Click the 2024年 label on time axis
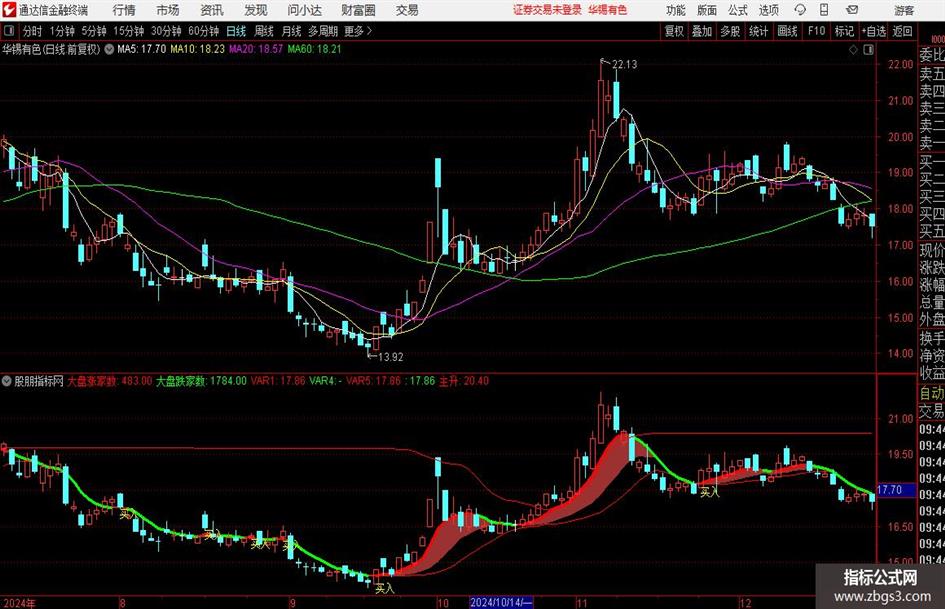 [19, 603]
